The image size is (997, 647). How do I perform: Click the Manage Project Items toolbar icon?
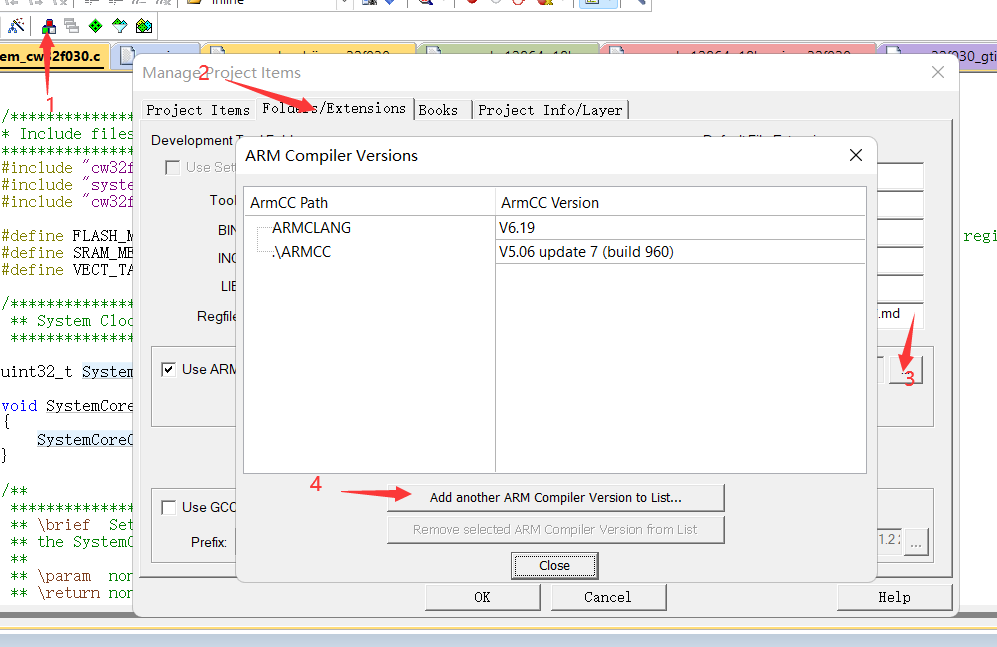pos(48,26)
